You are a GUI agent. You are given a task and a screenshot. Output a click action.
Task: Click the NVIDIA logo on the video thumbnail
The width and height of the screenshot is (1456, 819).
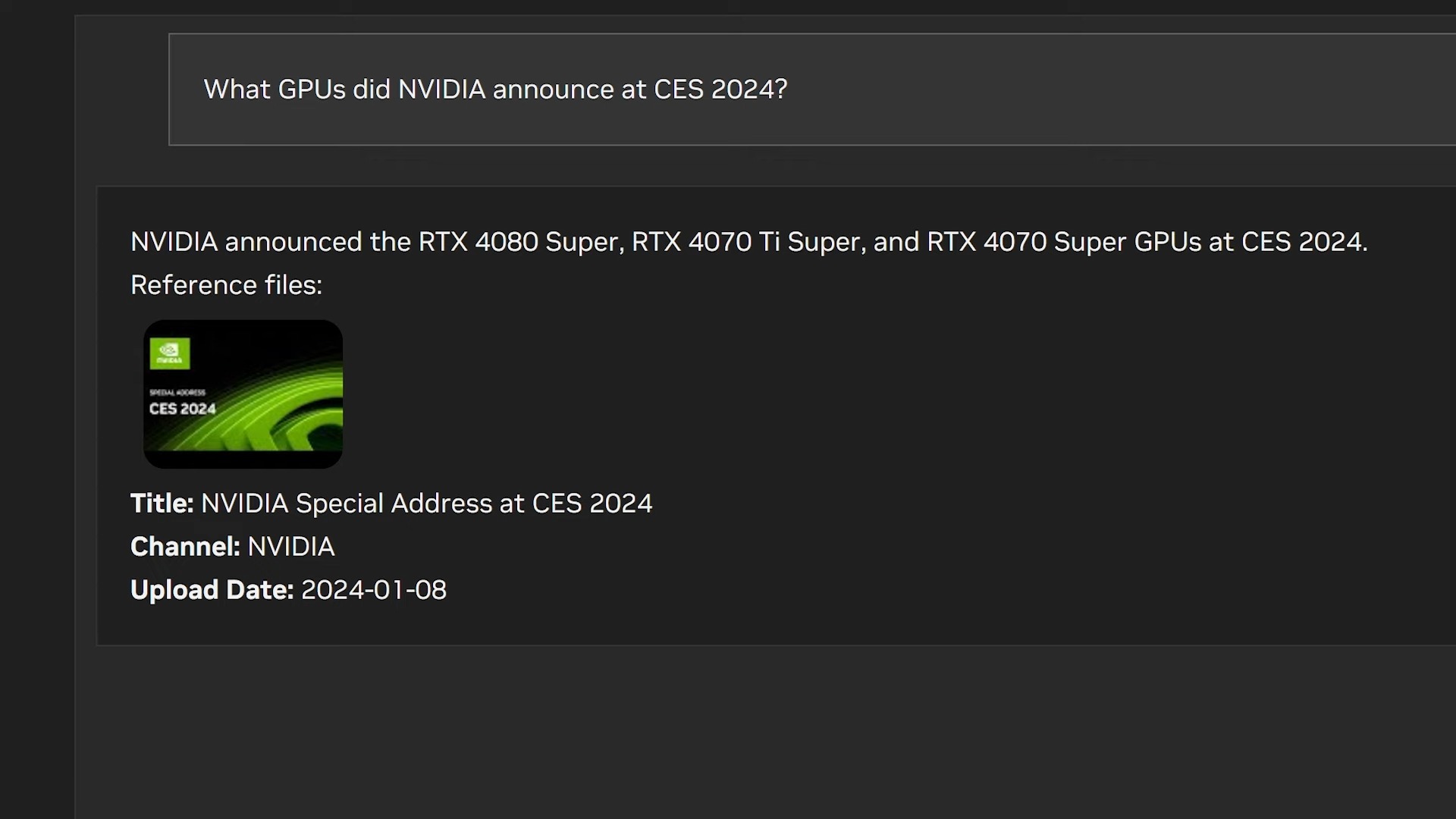170,353
